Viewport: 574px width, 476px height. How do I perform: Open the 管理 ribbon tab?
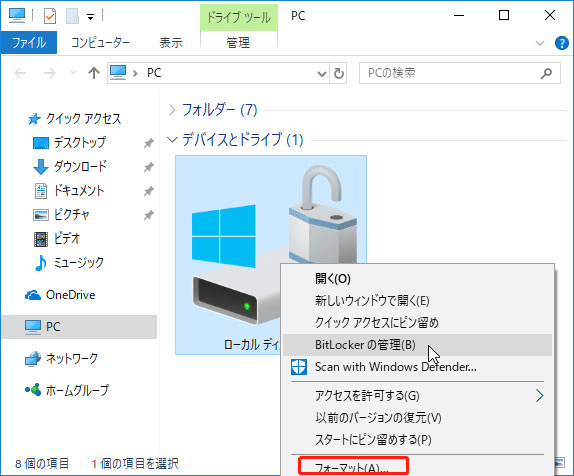pyautogui.click(x=239, y=43)
